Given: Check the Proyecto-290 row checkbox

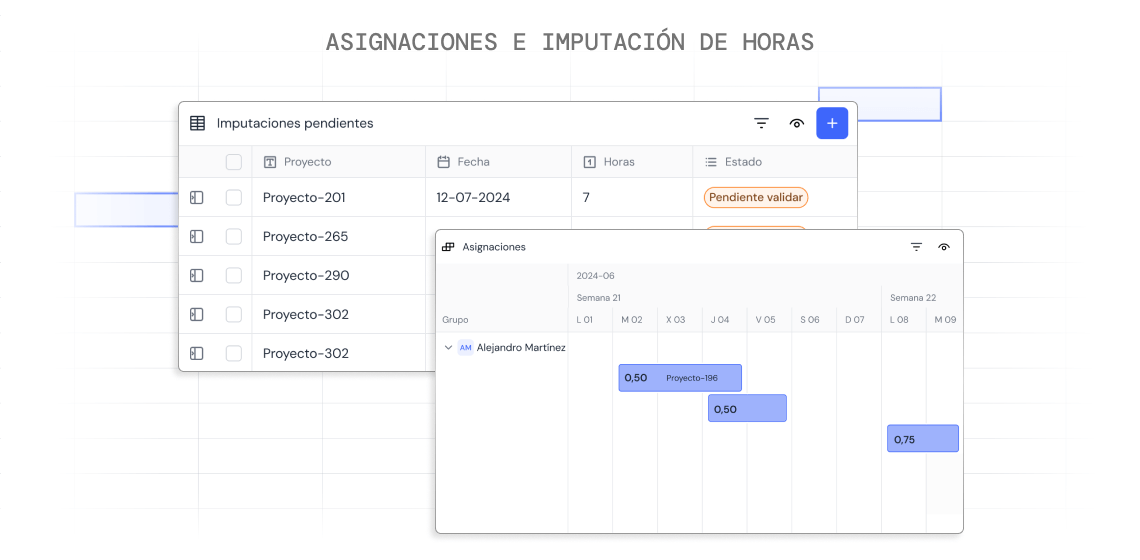Looking at the screenshot, I should 233,276.
